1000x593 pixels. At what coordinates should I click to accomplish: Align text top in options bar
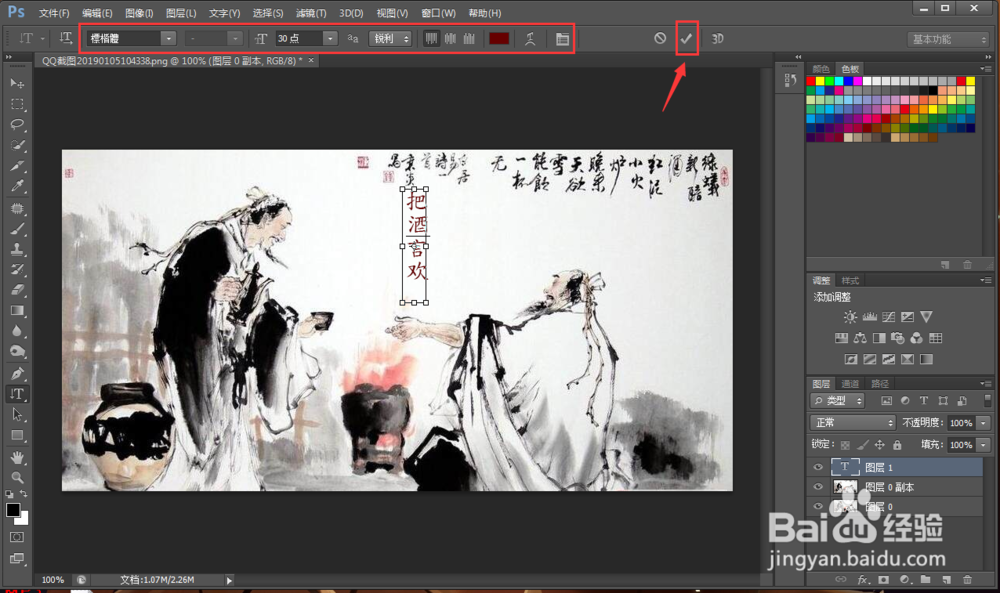click(x=431, y=39)
